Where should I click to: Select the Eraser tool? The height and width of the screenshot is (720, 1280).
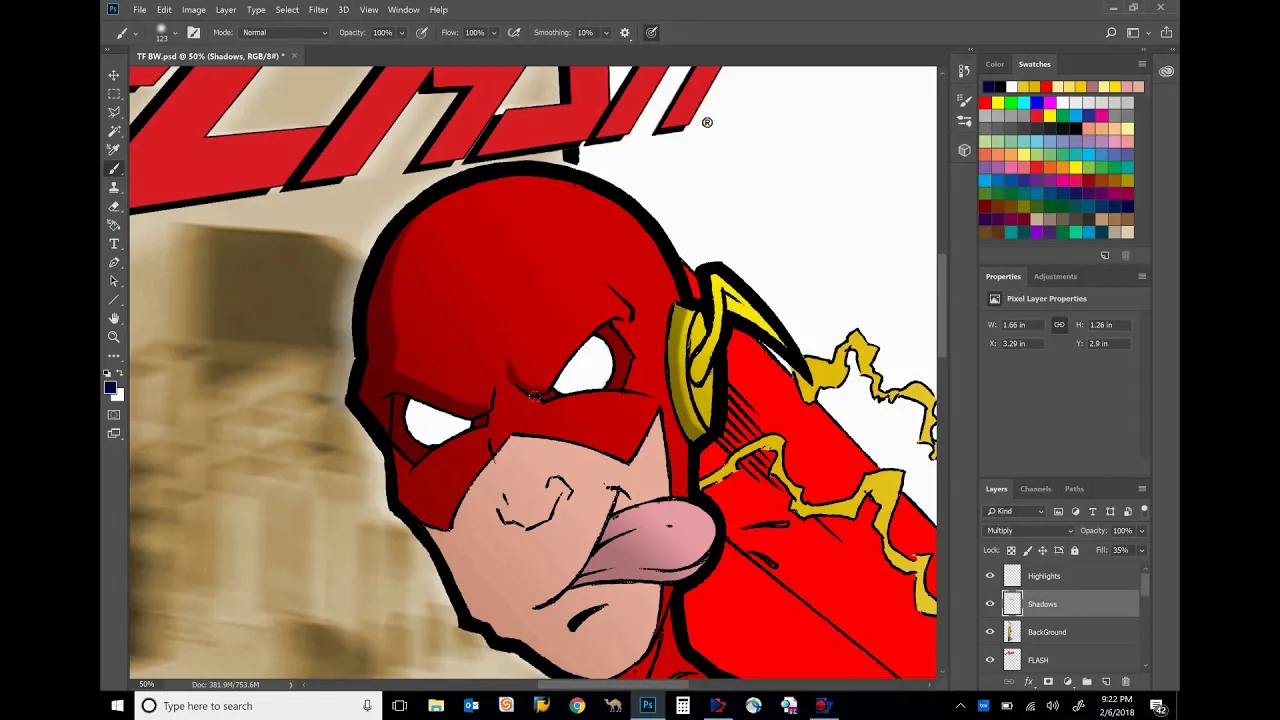[114, 206]
